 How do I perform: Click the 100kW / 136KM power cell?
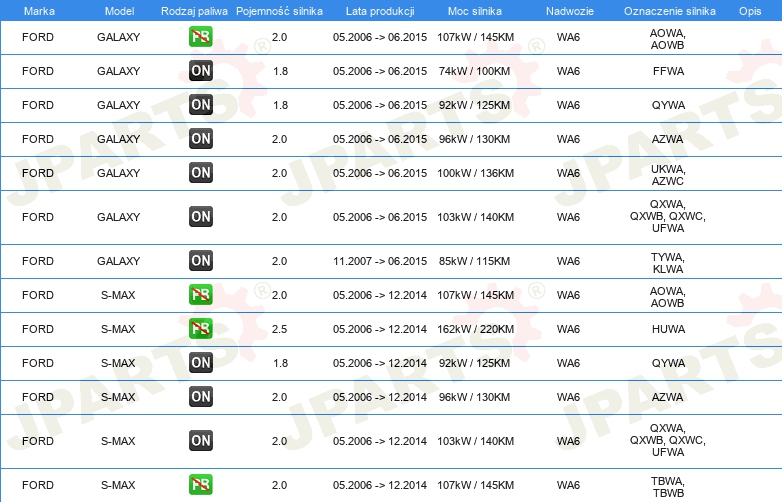(475, 173)
